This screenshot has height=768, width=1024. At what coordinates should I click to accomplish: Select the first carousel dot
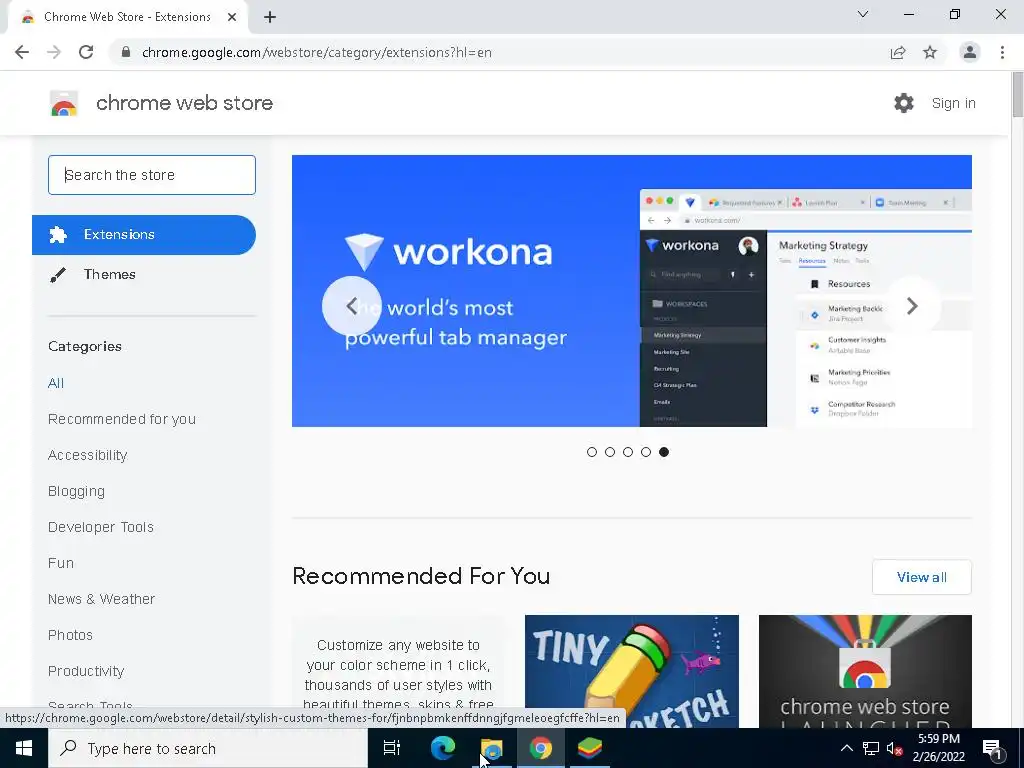click(592, 452)
